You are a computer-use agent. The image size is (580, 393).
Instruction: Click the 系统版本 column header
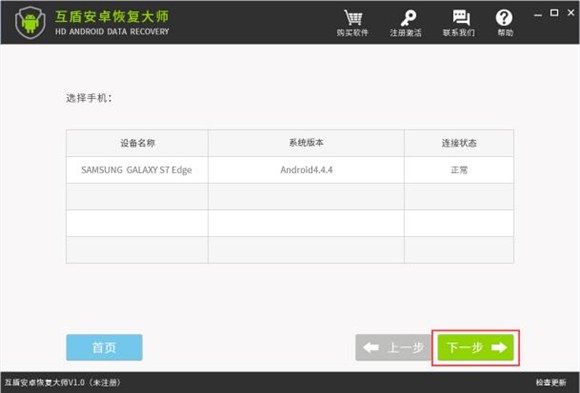[x=306, y=143]
